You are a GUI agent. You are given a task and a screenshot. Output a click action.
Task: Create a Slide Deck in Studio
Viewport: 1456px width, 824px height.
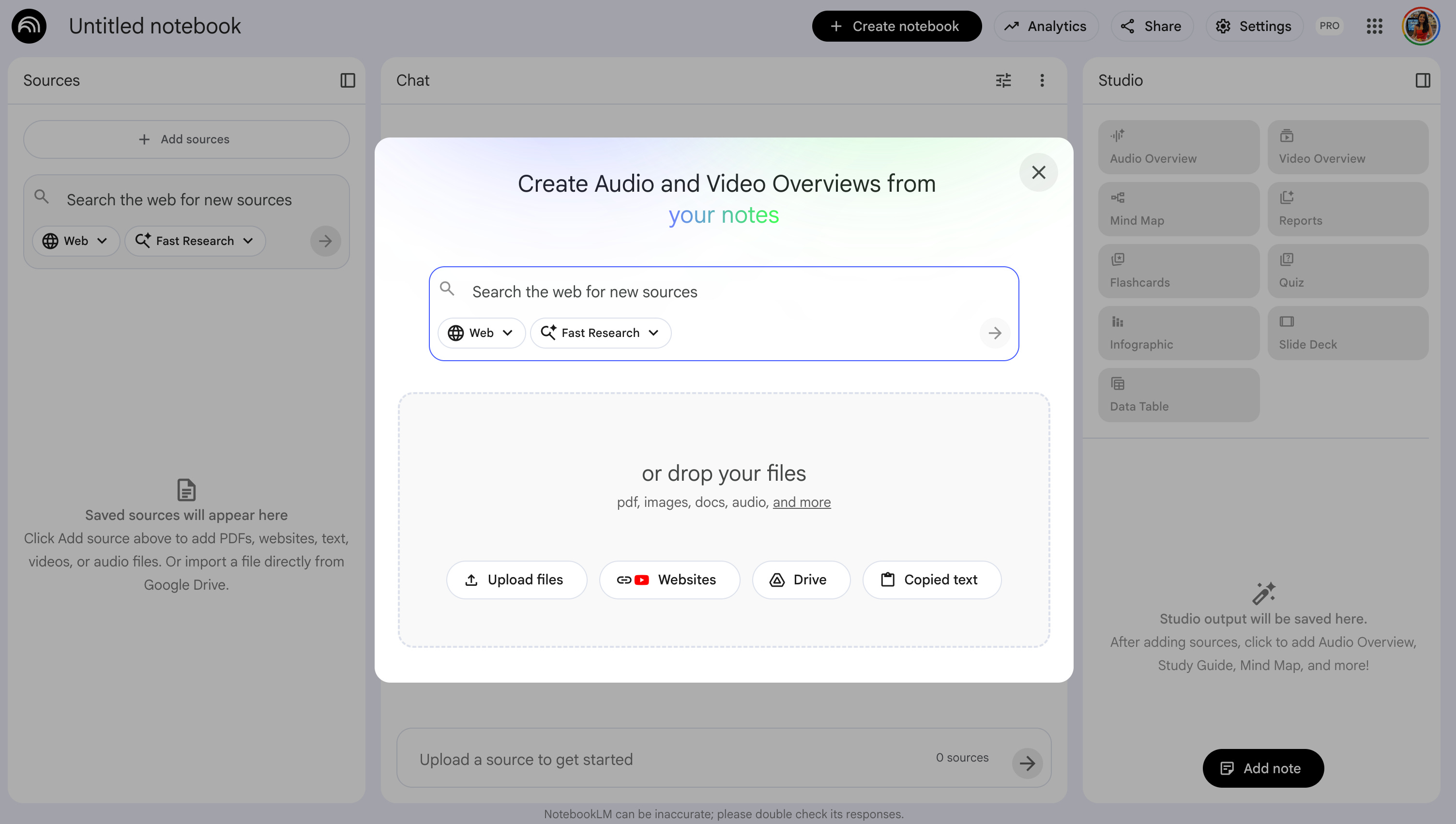tap(1348, 333)
